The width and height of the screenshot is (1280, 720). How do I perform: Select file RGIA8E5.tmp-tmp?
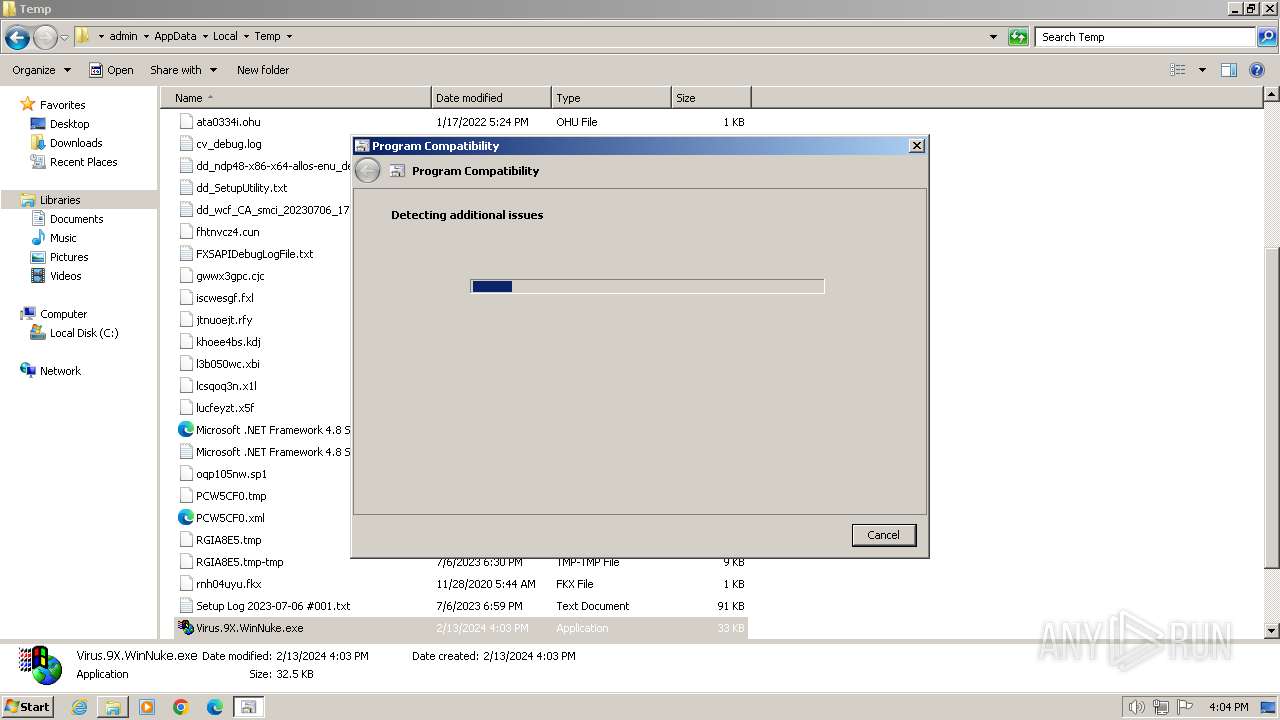pos(239,562)
